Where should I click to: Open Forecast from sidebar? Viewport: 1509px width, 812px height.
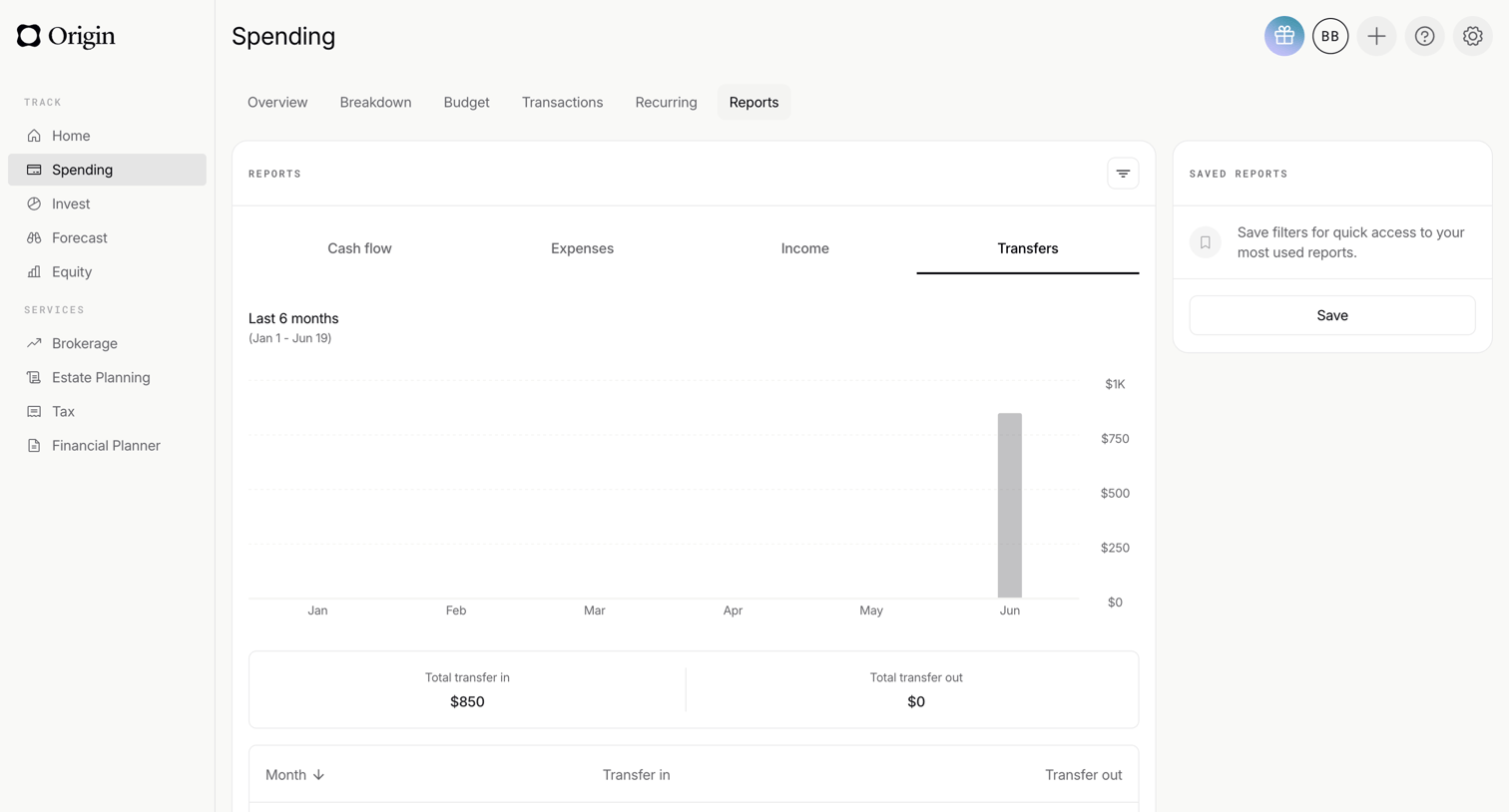tap(107, 237)
